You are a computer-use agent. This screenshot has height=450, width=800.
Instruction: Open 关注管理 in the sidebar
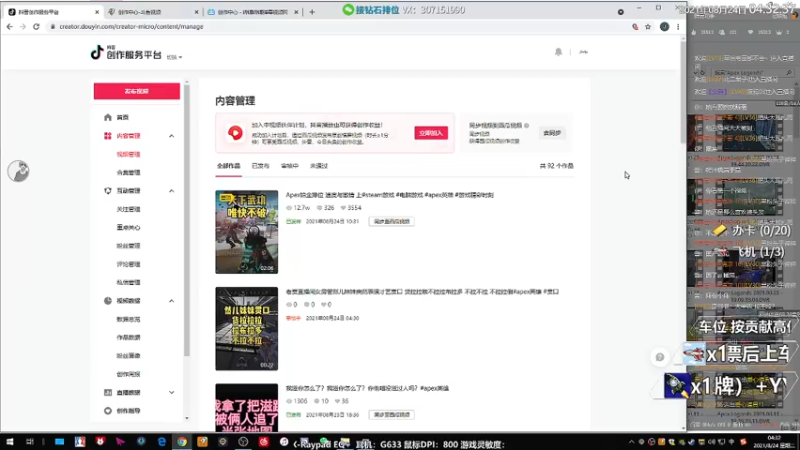click(128, 209)
